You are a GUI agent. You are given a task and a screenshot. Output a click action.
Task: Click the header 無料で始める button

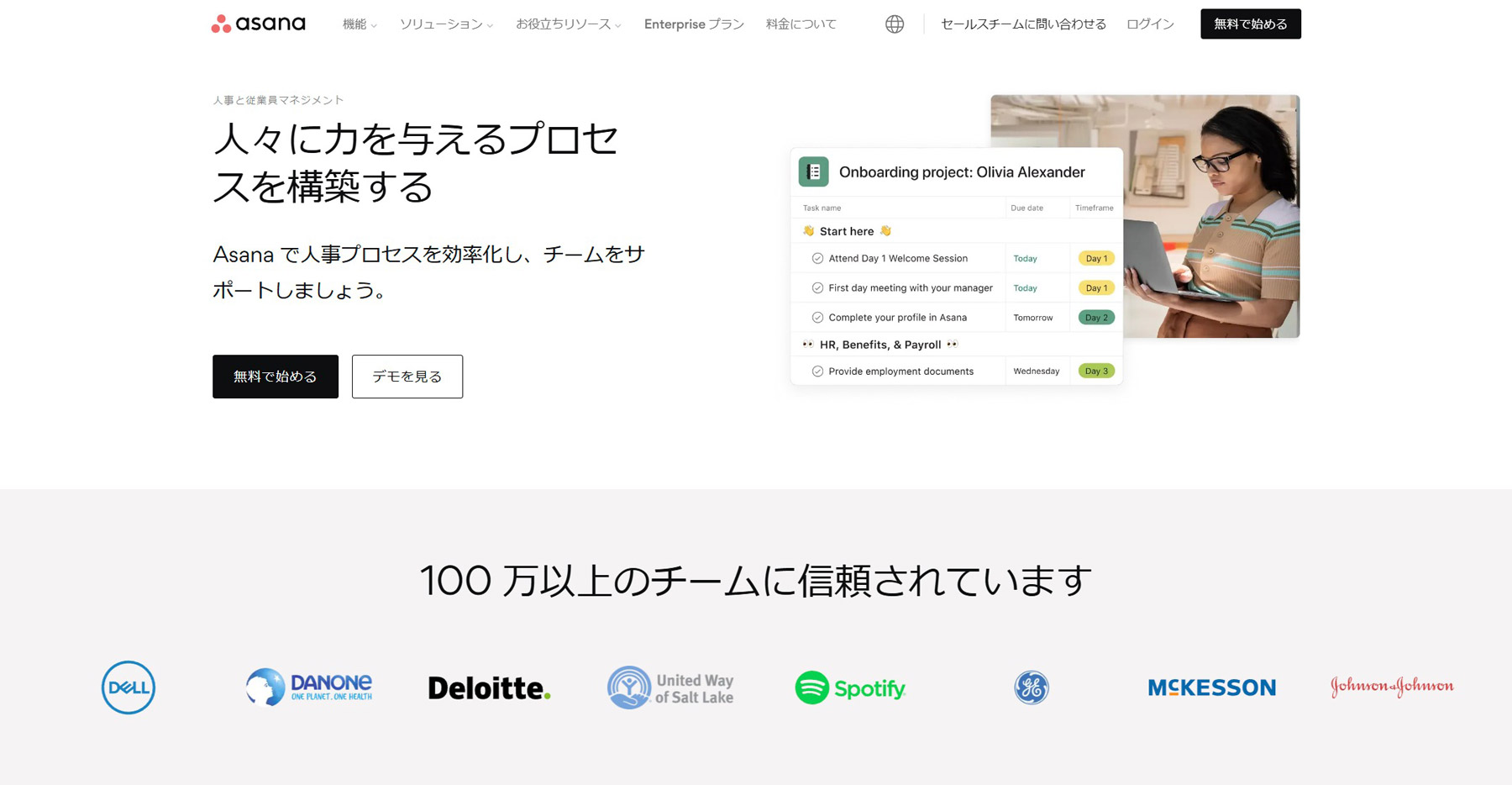[x=1251, y=24]
